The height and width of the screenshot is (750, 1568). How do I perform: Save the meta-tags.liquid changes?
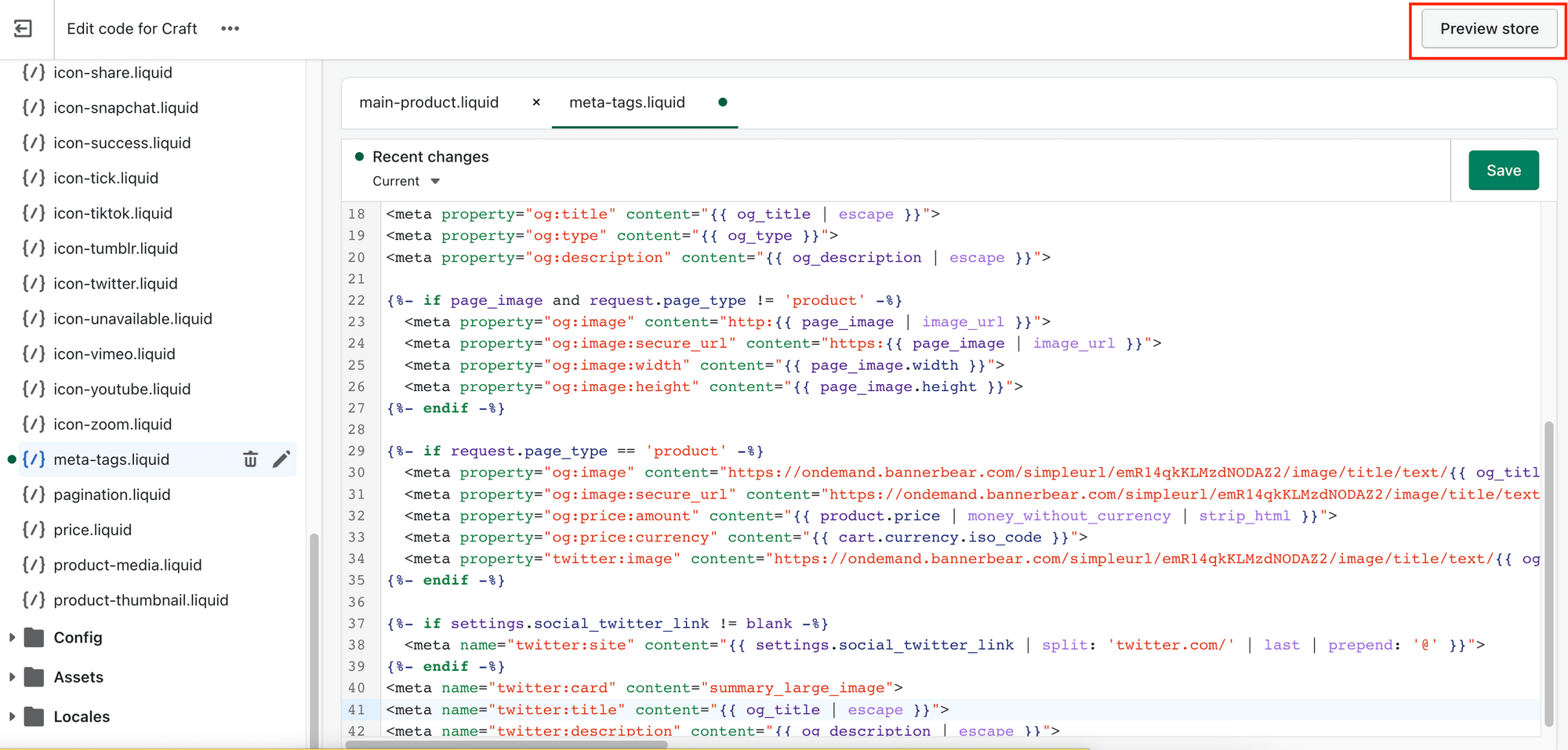pyautogui.click(x=1503, y=170)
